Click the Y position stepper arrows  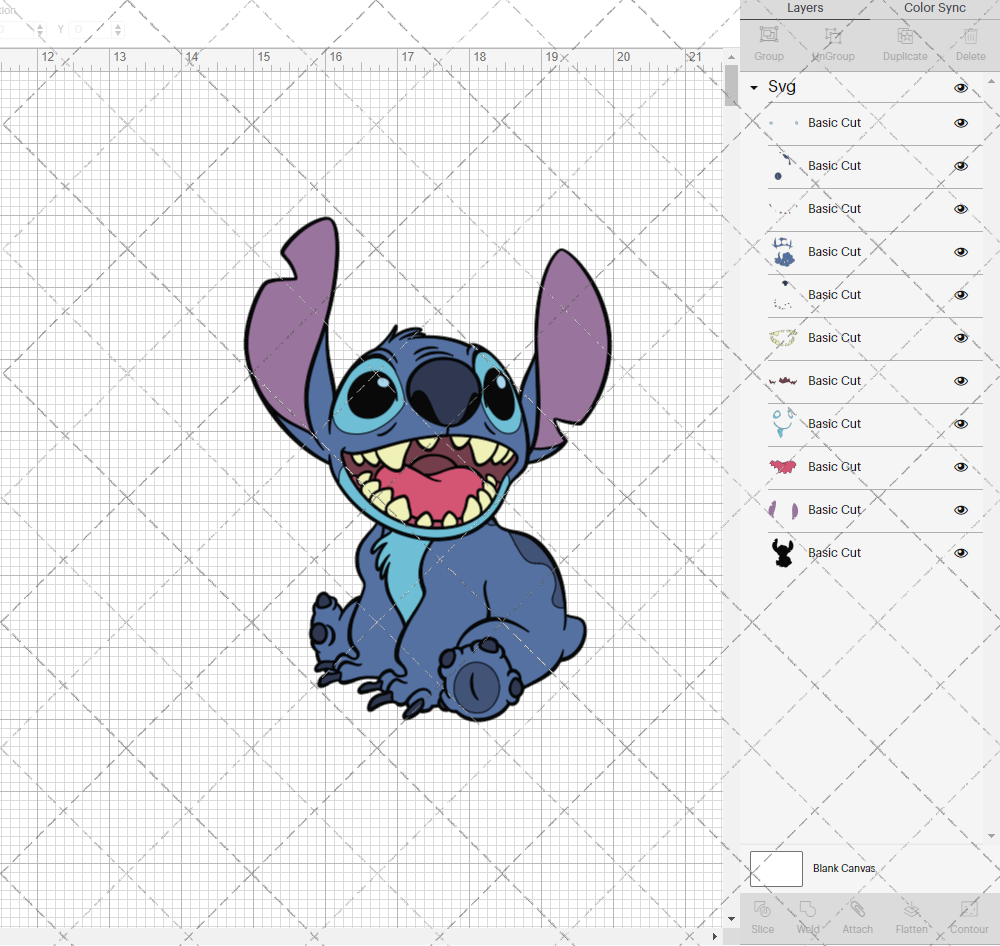(x=117, y=29)
